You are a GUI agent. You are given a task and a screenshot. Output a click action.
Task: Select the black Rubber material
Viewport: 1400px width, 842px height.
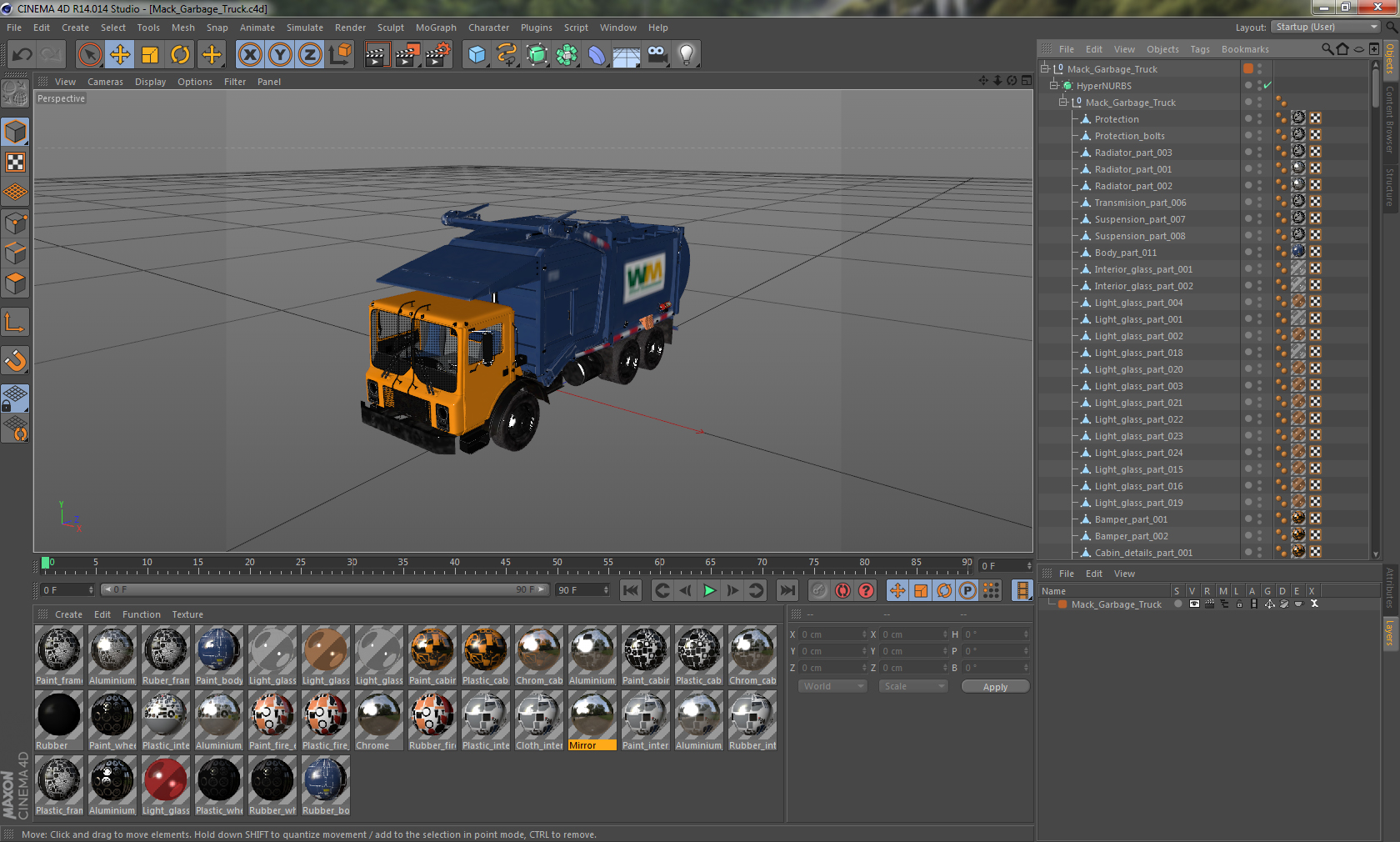tap(59, 722)
